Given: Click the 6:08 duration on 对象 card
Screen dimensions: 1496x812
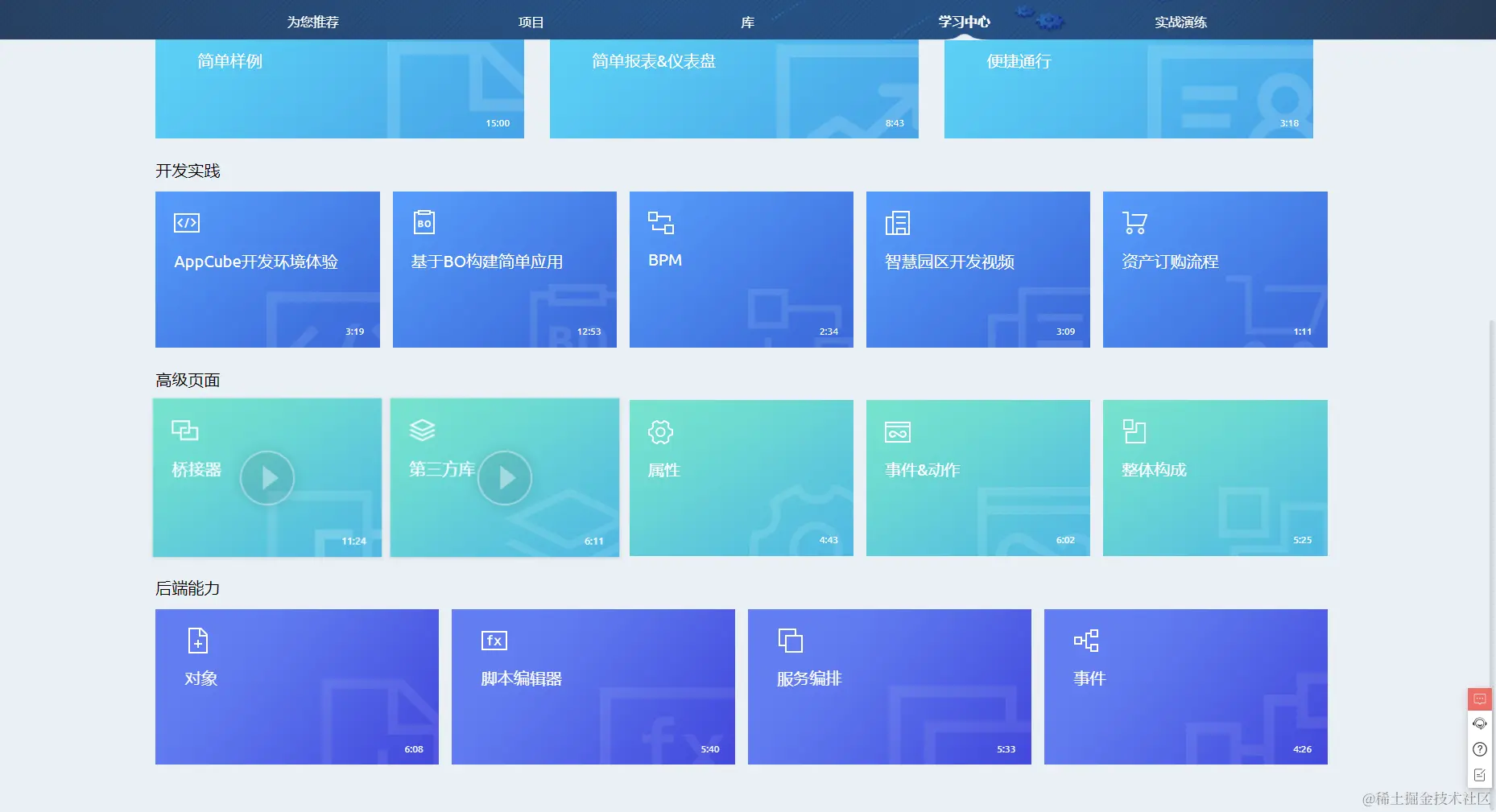Looking at the screenshot, I should (x=414, y=749).
